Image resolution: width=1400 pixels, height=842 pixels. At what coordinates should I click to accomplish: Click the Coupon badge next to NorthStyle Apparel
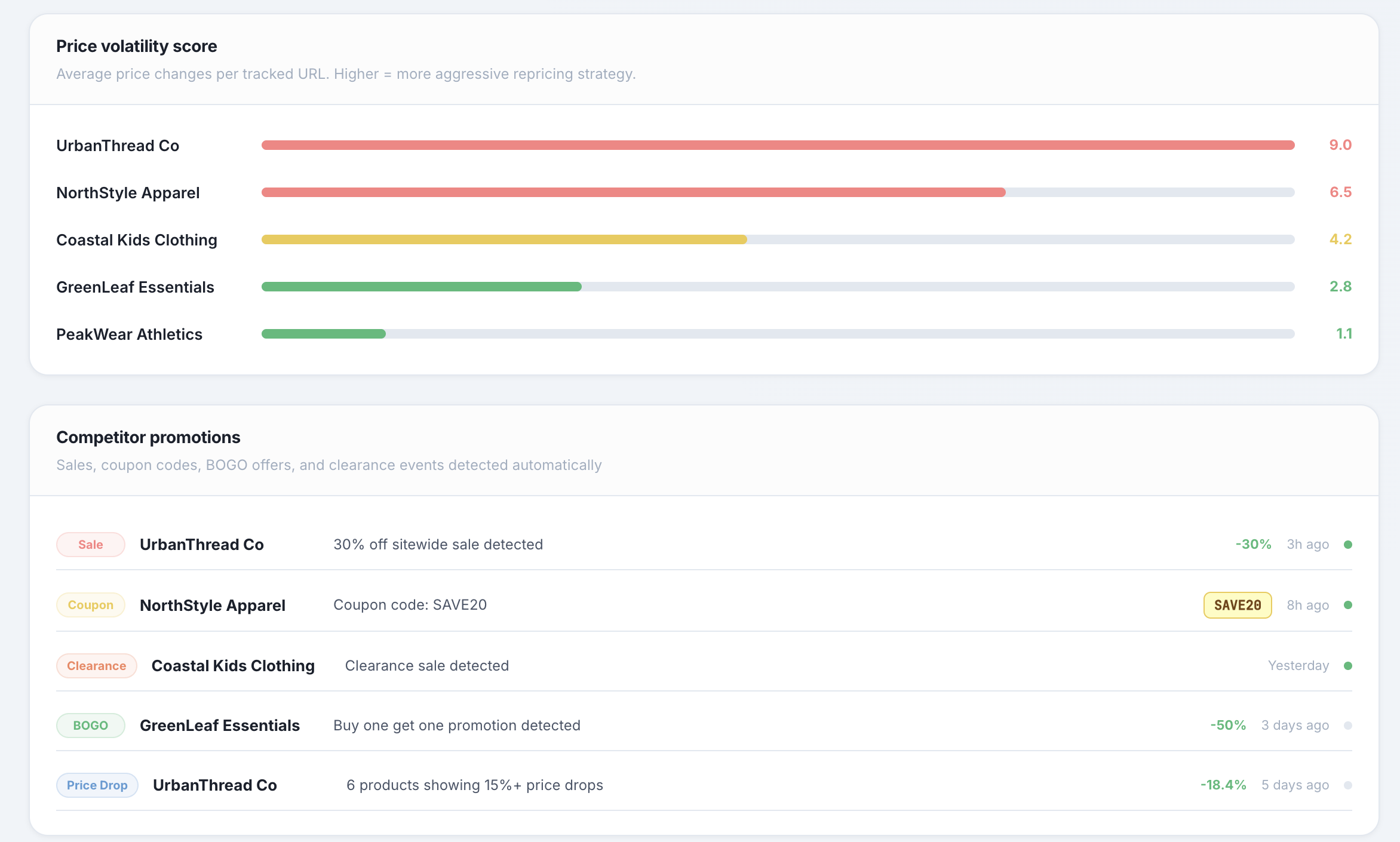click(90, 604)
